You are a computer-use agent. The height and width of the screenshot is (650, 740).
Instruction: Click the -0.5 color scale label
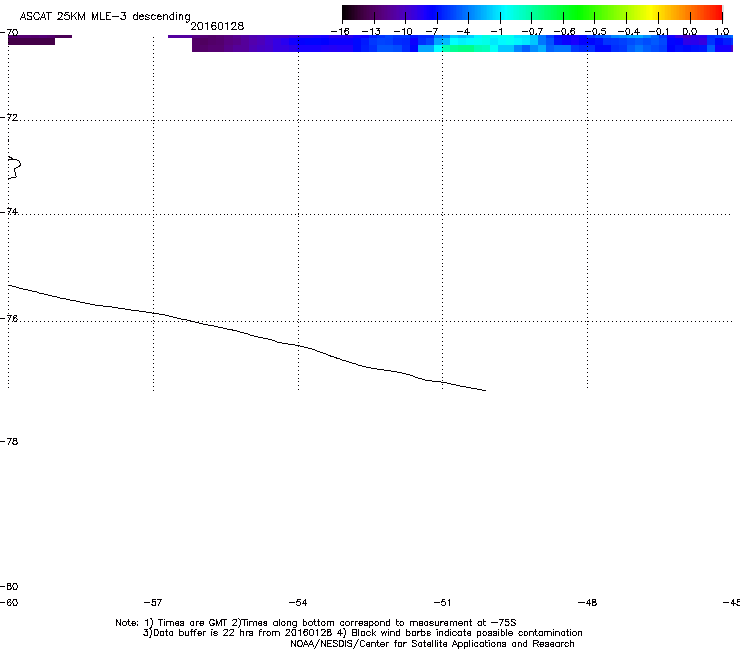596,32
